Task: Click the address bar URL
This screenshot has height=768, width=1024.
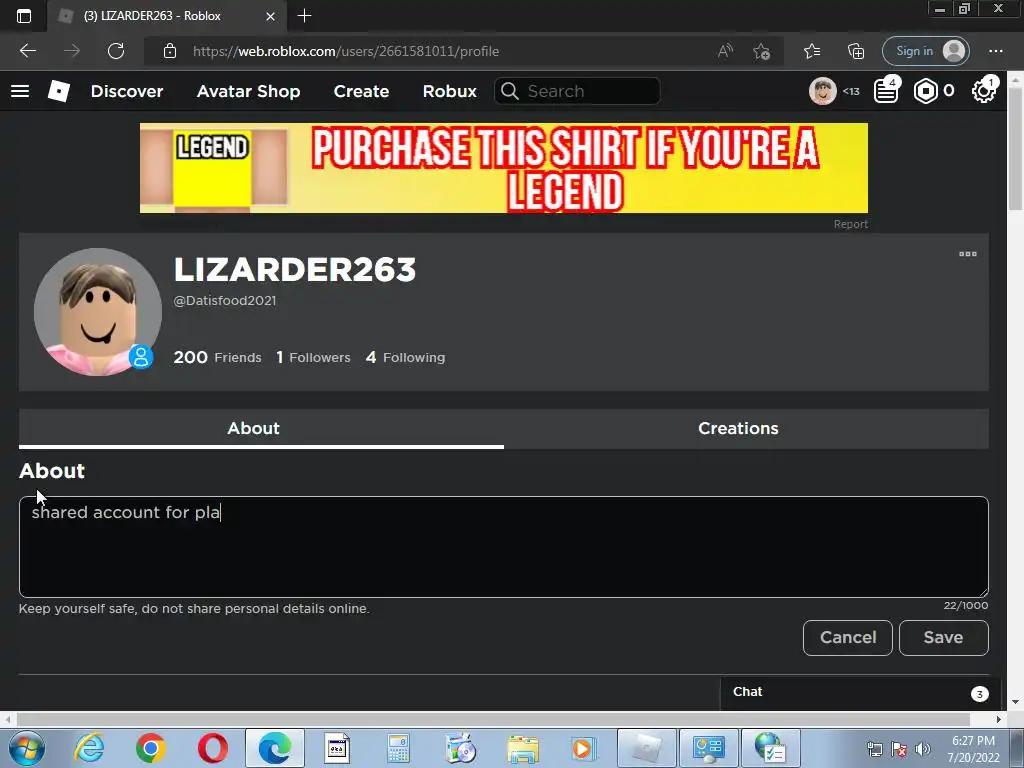Action: [x=346, y=51]
